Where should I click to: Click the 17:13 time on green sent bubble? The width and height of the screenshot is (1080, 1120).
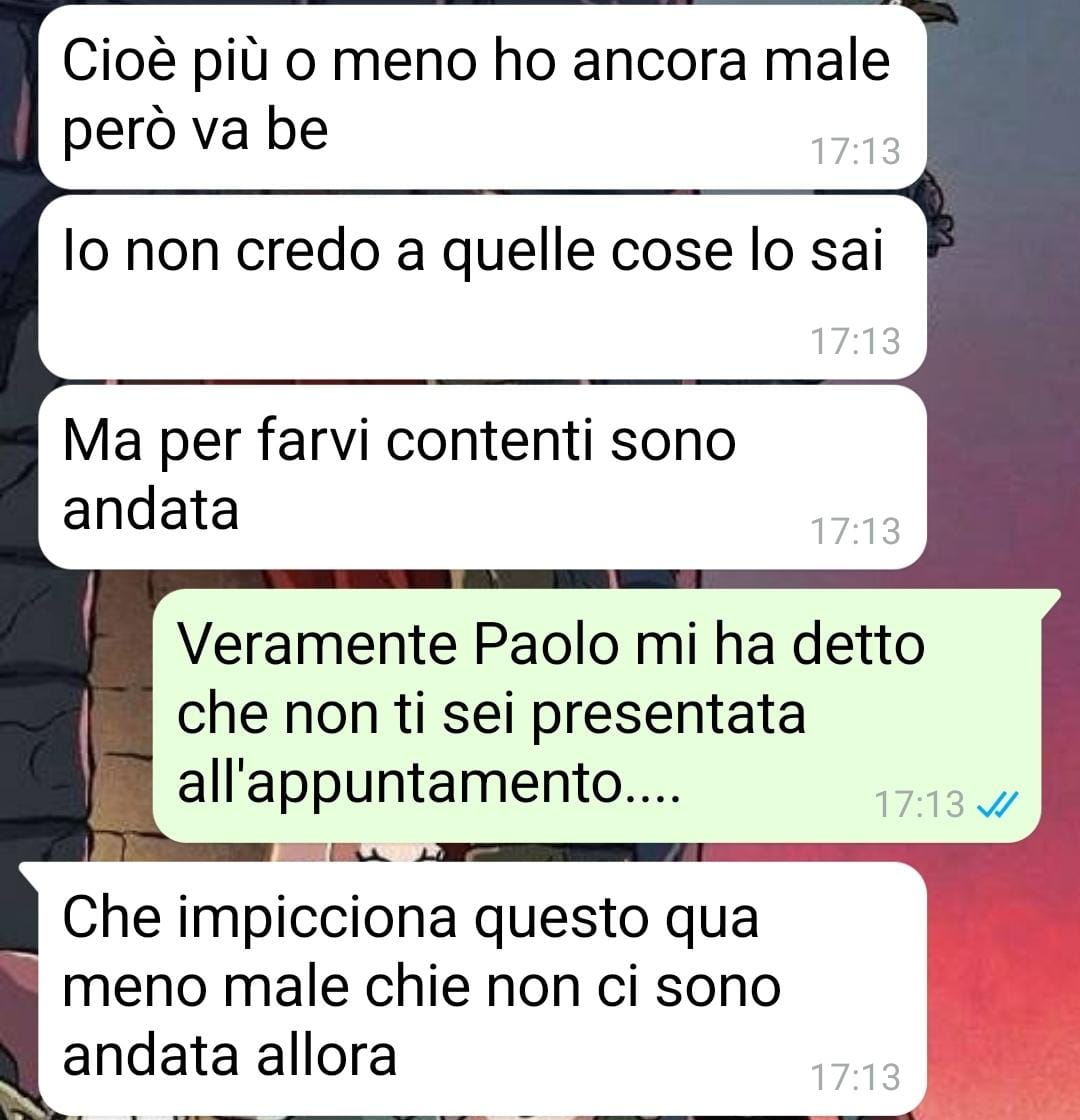[919, 805]
